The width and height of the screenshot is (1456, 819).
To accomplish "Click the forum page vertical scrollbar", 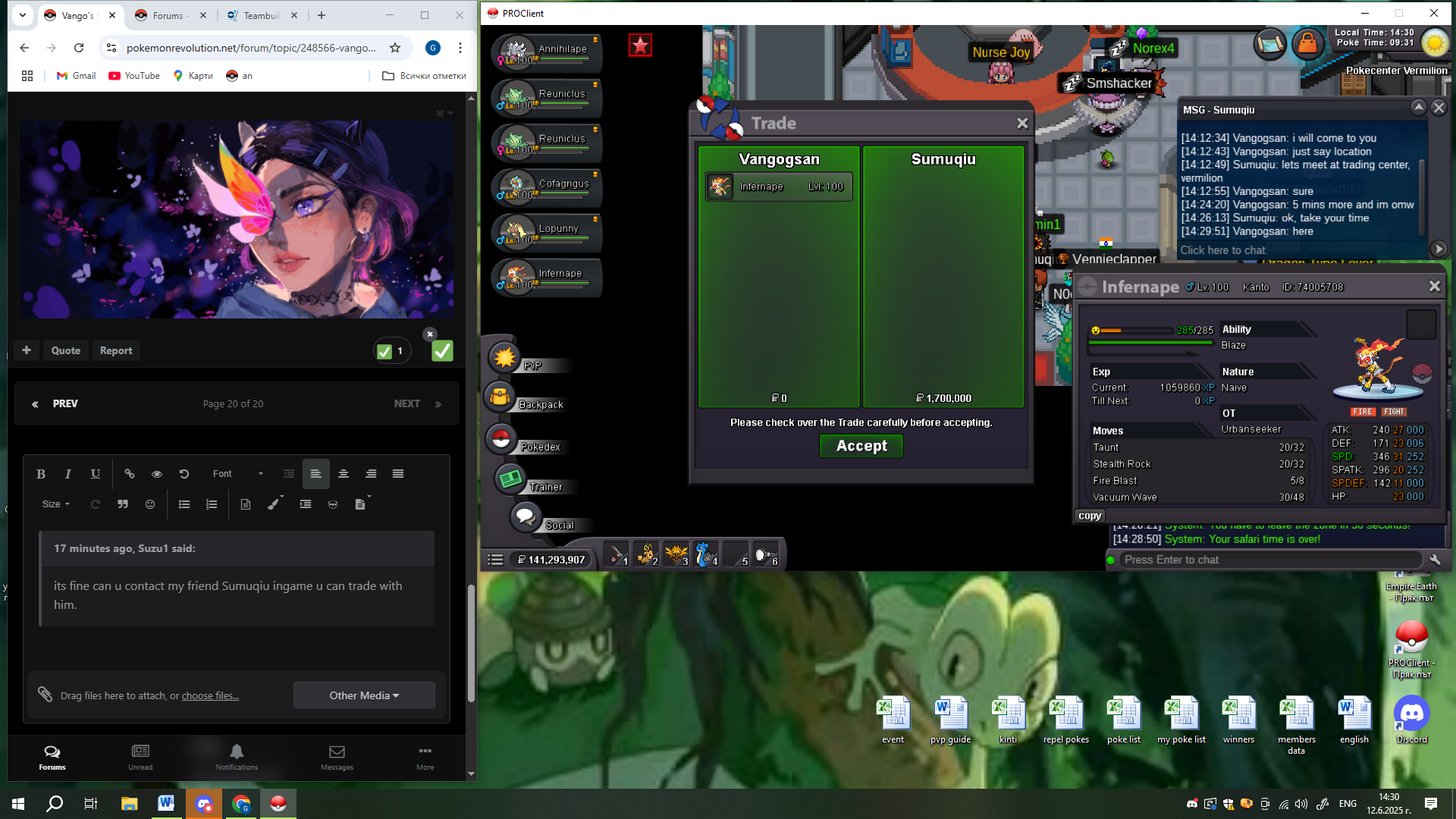I will (471, 644).
